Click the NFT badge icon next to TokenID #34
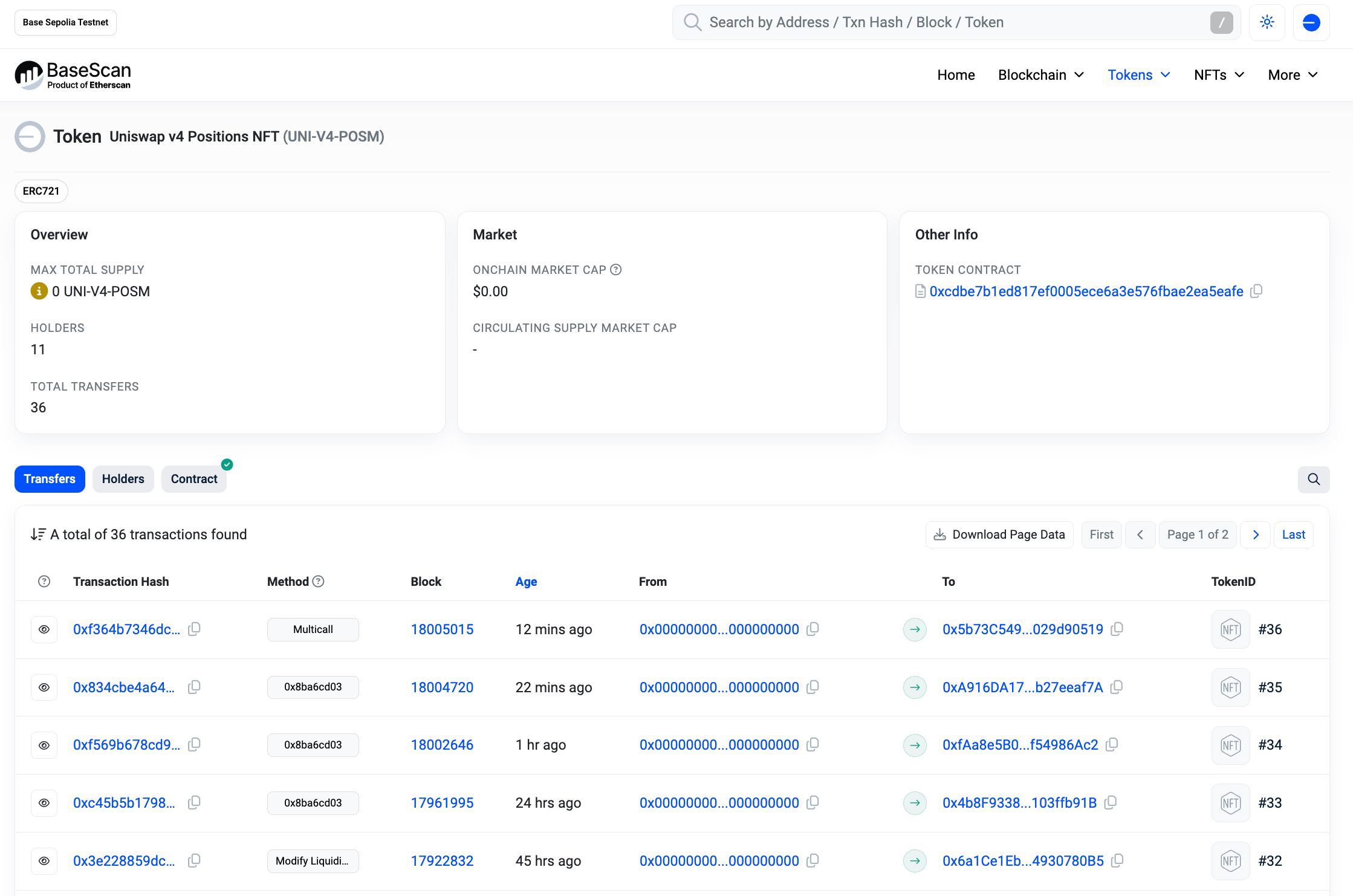Screen dimensions: 1353x896 point(1231,745)
